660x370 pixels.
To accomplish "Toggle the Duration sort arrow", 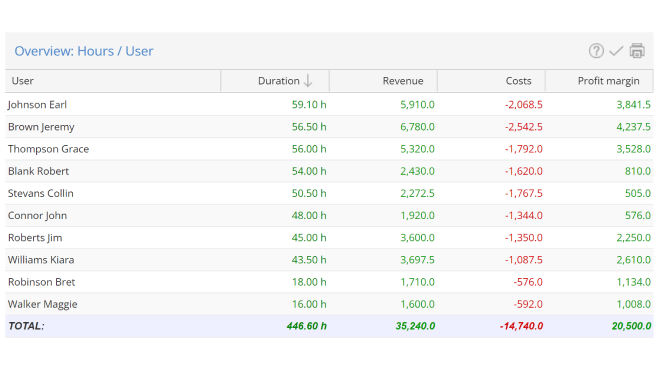I will tap(308, 80).
